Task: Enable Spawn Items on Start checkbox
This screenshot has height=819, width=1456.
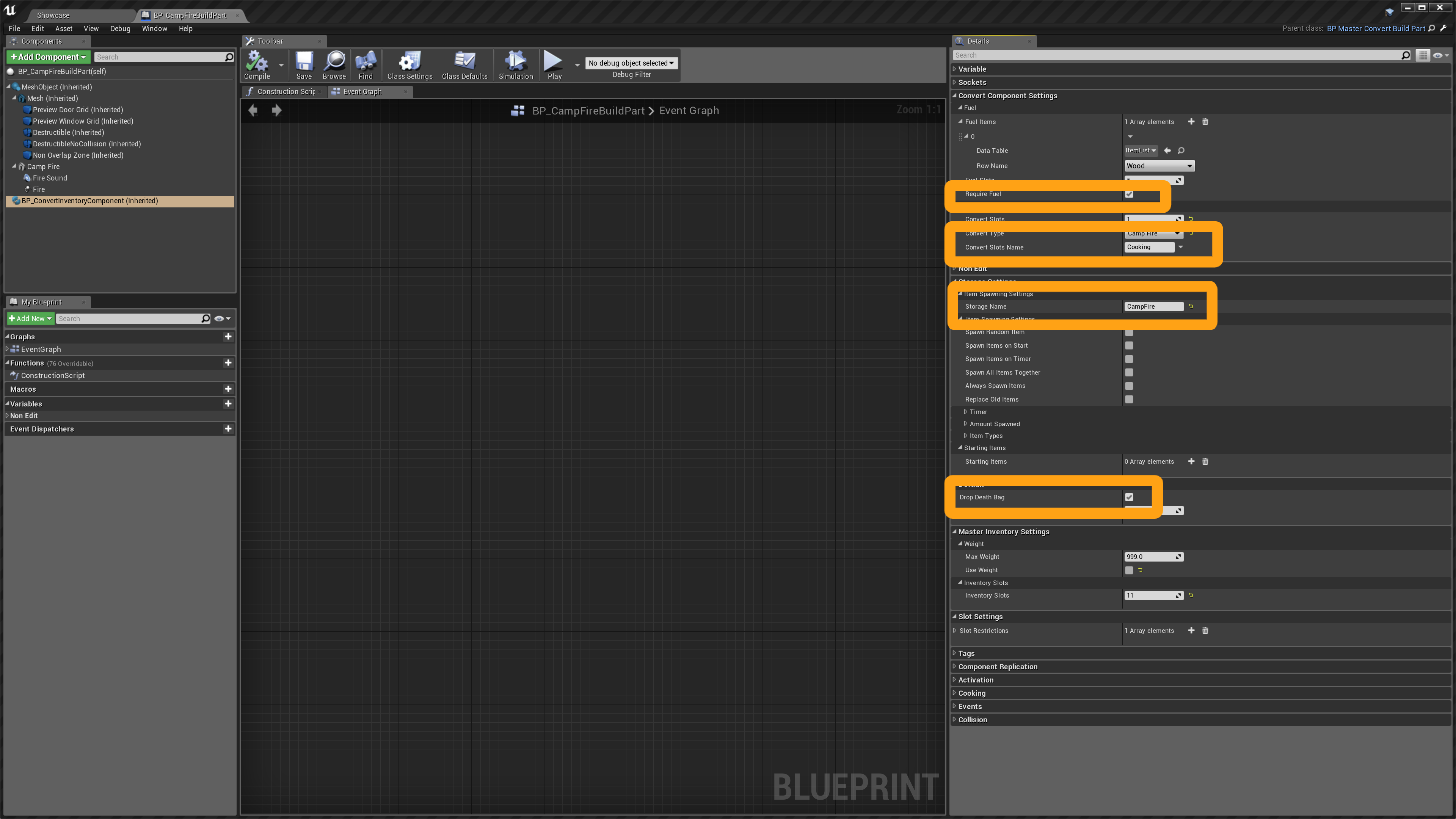Action: click(1129, 346)
